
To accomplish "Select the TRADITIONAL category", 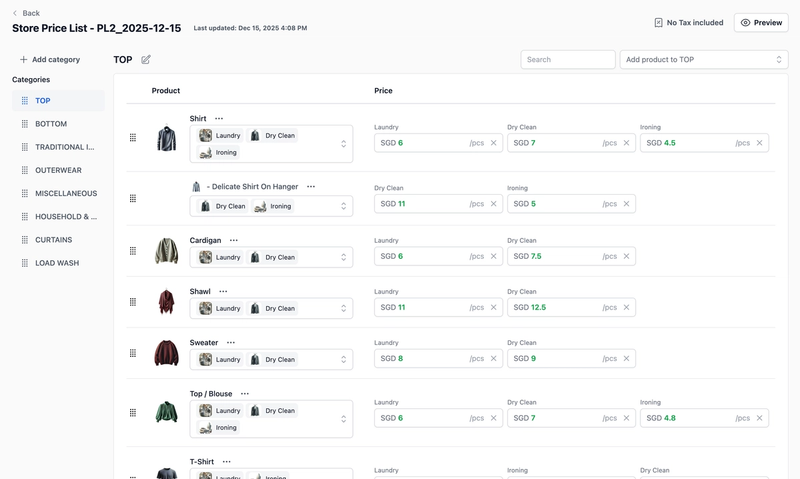I will point(58,147).
